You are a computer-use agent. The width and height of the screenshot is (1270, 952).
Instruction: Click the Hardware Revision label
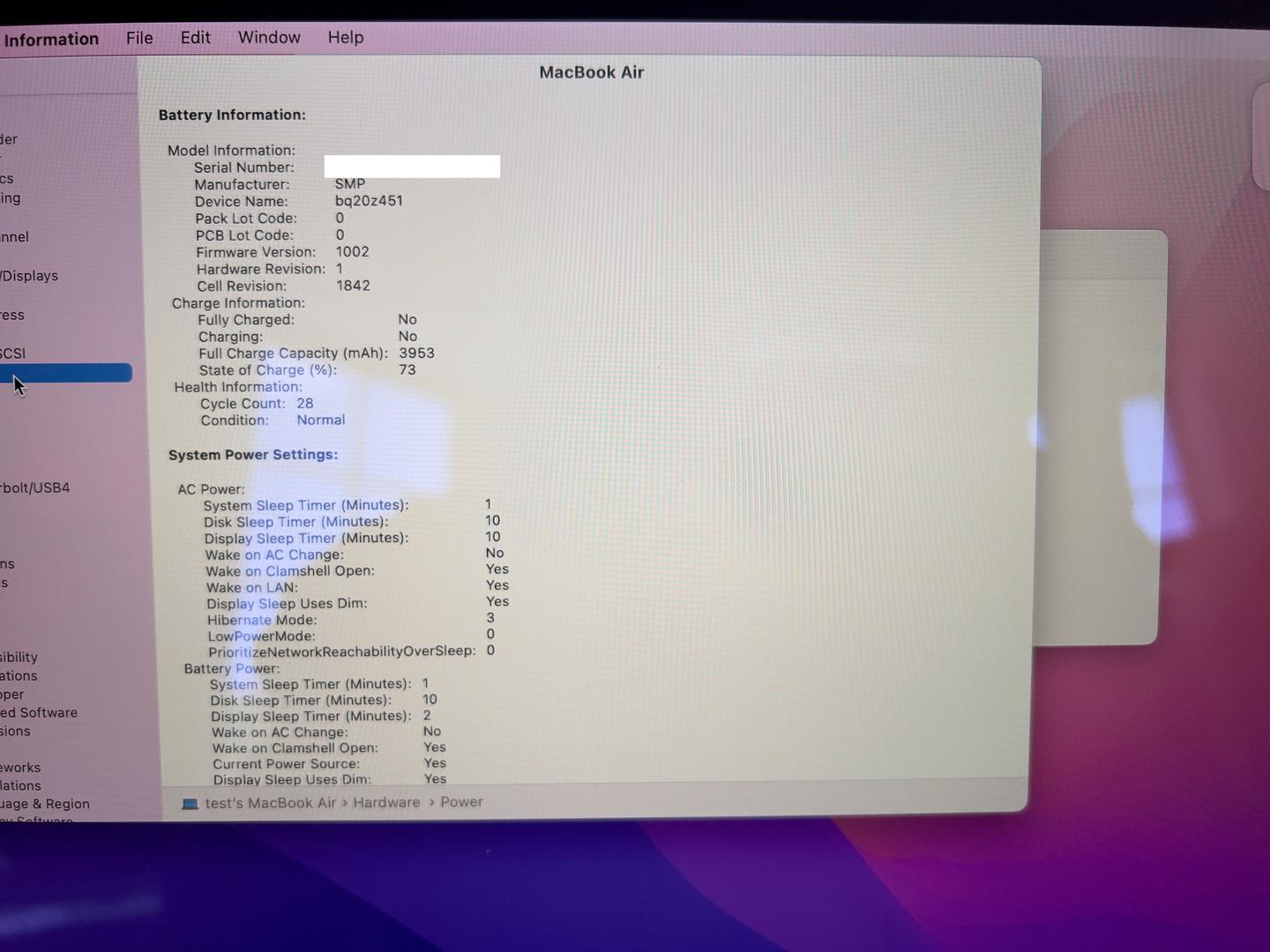pyautogui.click(x=261, y=269)
